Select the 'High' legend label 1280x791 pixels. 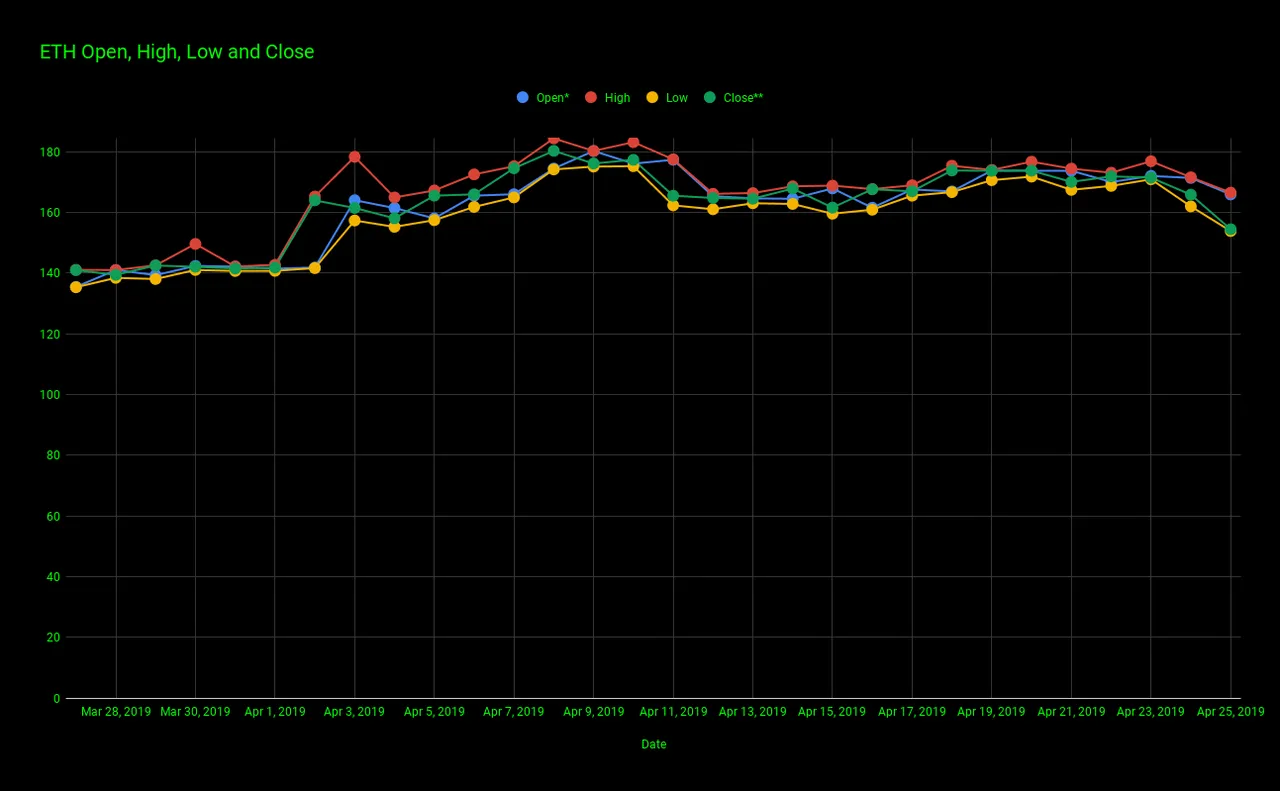(x=618, y=98)
